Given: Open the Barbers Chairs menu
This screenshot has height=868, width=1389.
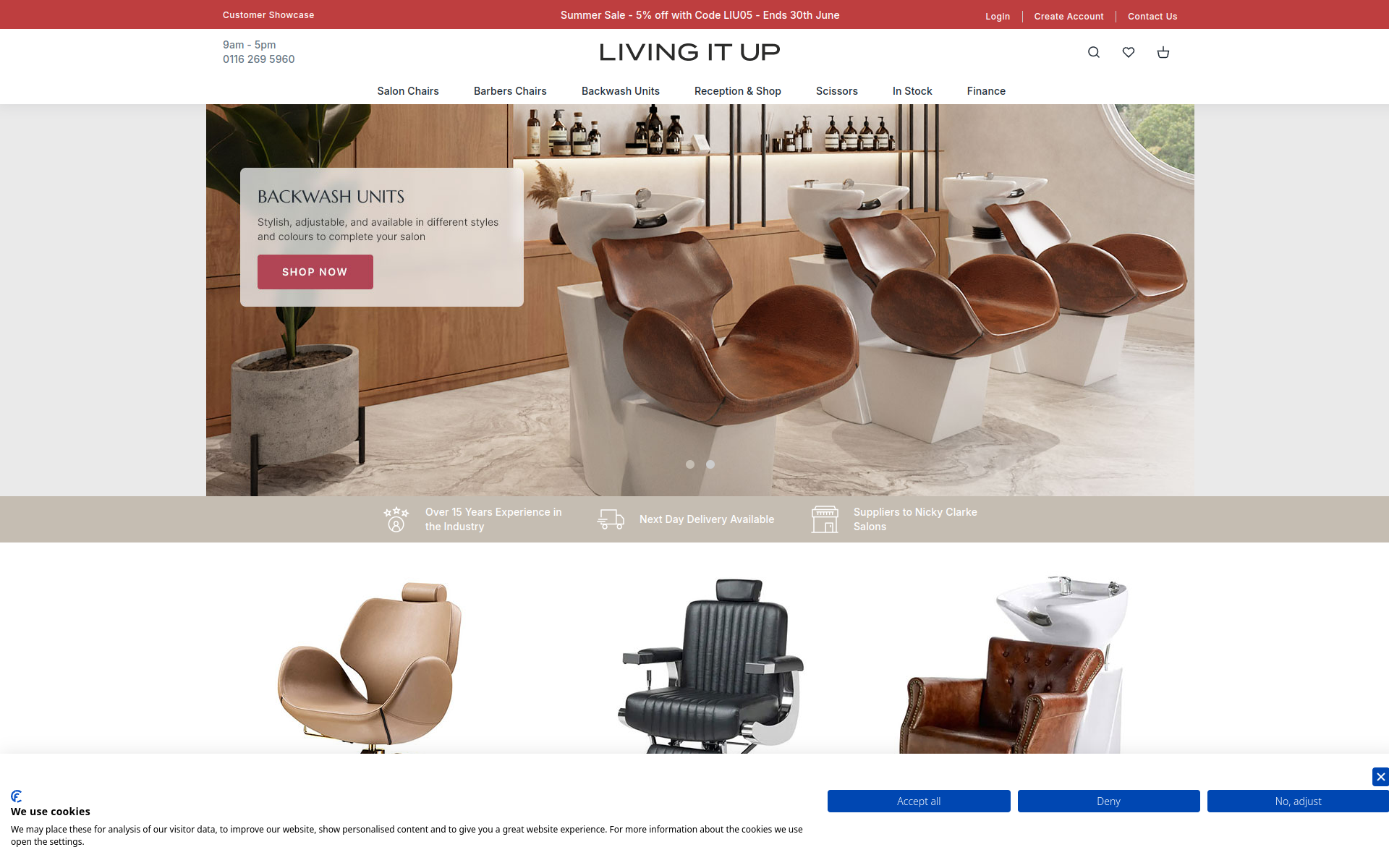Looking at the screenshot, I should [x=510, y=91].
